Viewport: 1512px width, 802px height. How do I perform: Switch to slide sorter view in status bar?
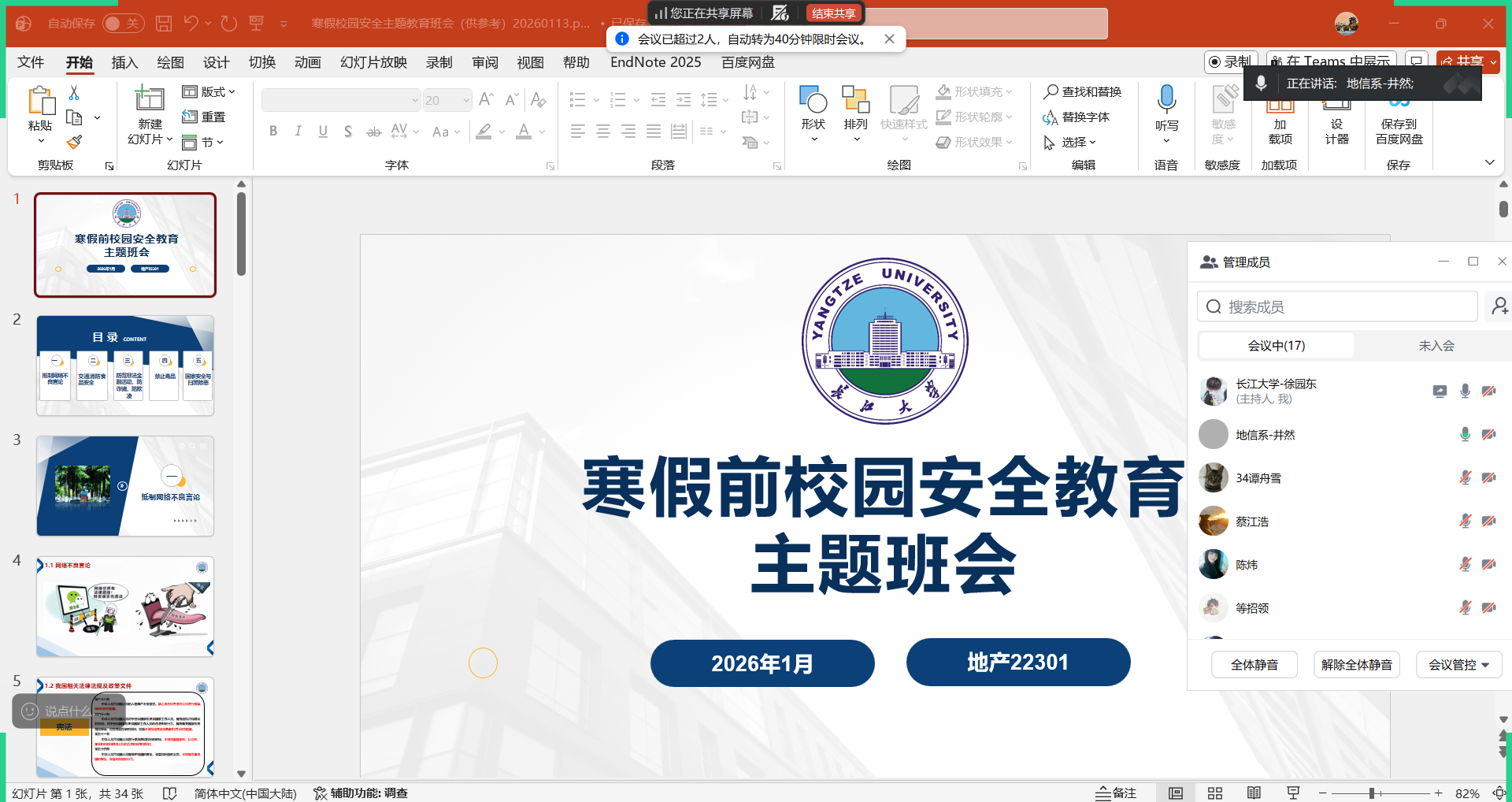point(1215,793)
